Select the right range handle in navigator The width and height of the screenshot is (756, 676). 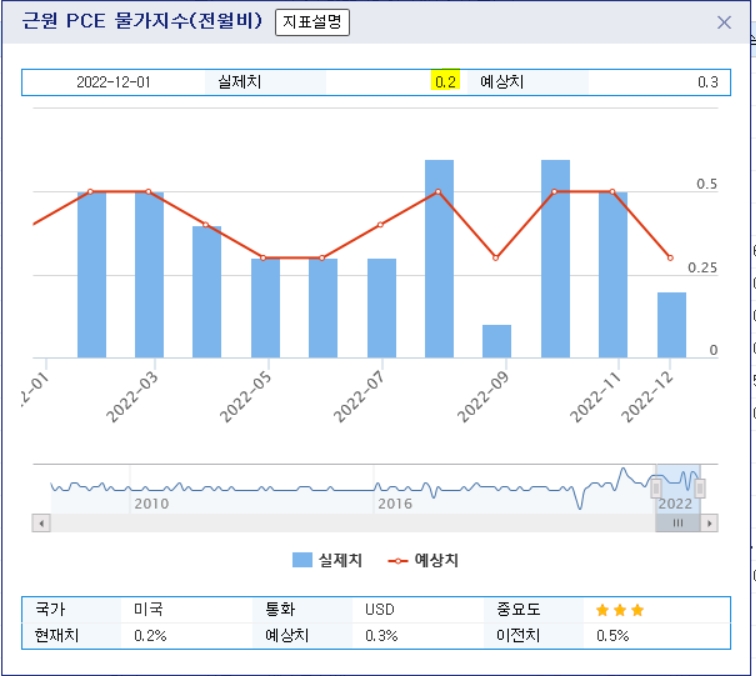pyautogui.click(x=700, y=488)
